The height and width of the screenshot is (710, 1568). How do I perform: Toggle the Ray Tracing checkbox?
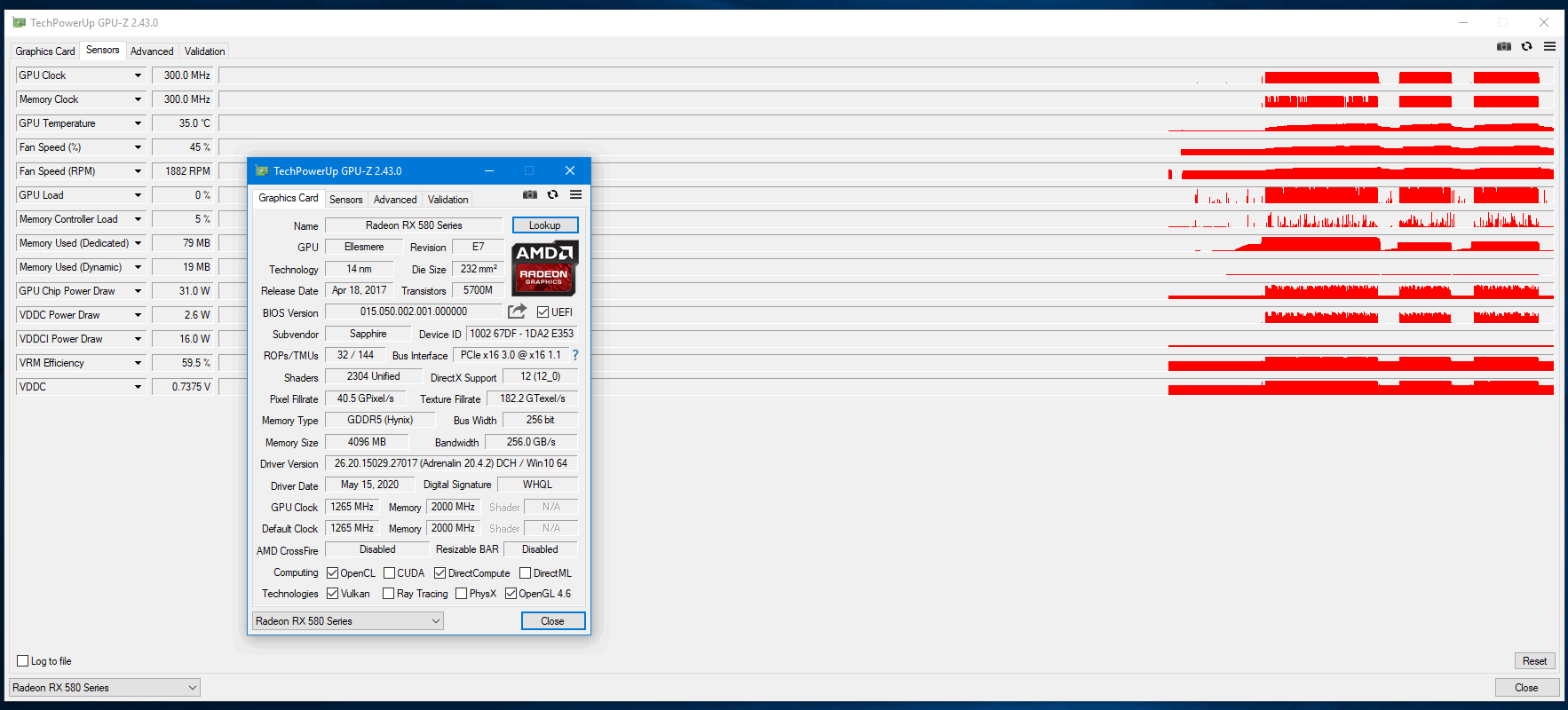[388, 594]
